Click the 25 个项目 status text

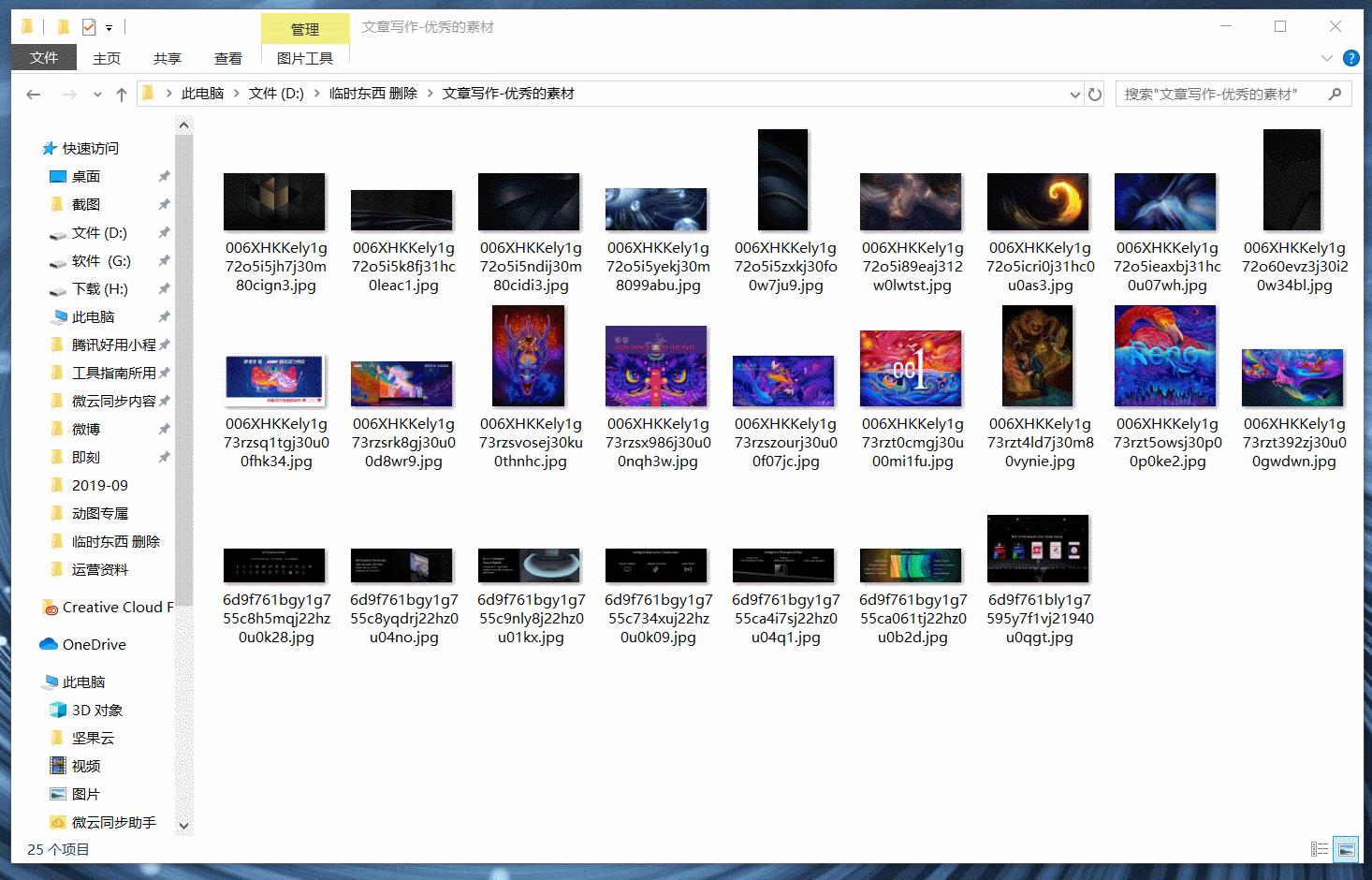pyautogui.click(x=58, y=849)
